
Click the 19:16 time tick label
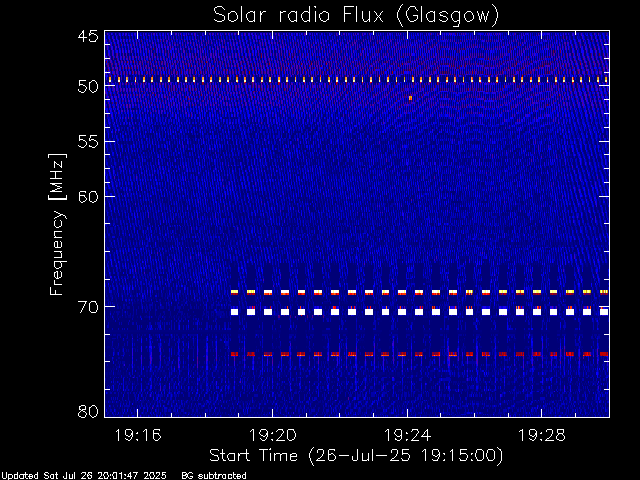coord(138,435)
